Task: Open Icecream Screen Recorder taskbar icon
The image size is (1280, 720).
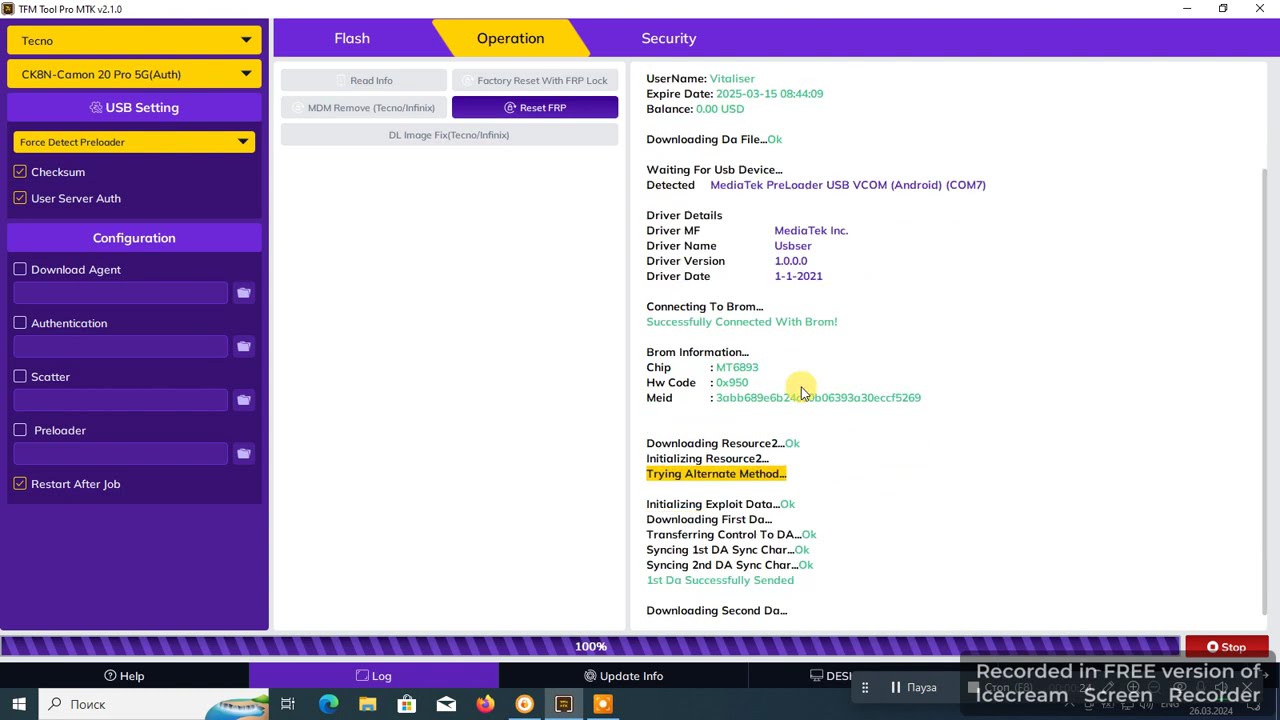Action: tap(603, 704)
